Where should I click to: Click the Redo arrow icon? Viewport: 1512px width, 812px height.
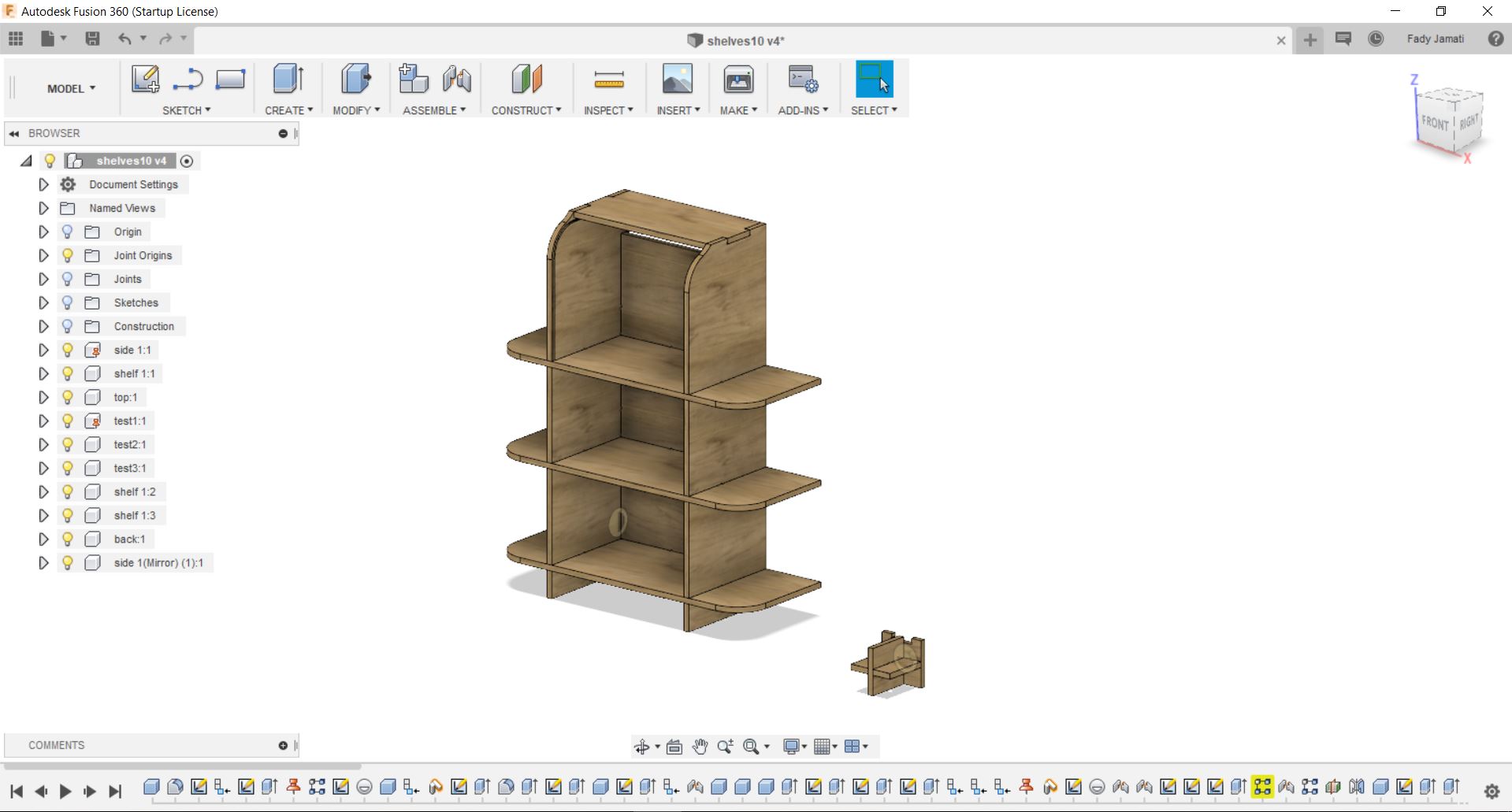coord(165,39)
